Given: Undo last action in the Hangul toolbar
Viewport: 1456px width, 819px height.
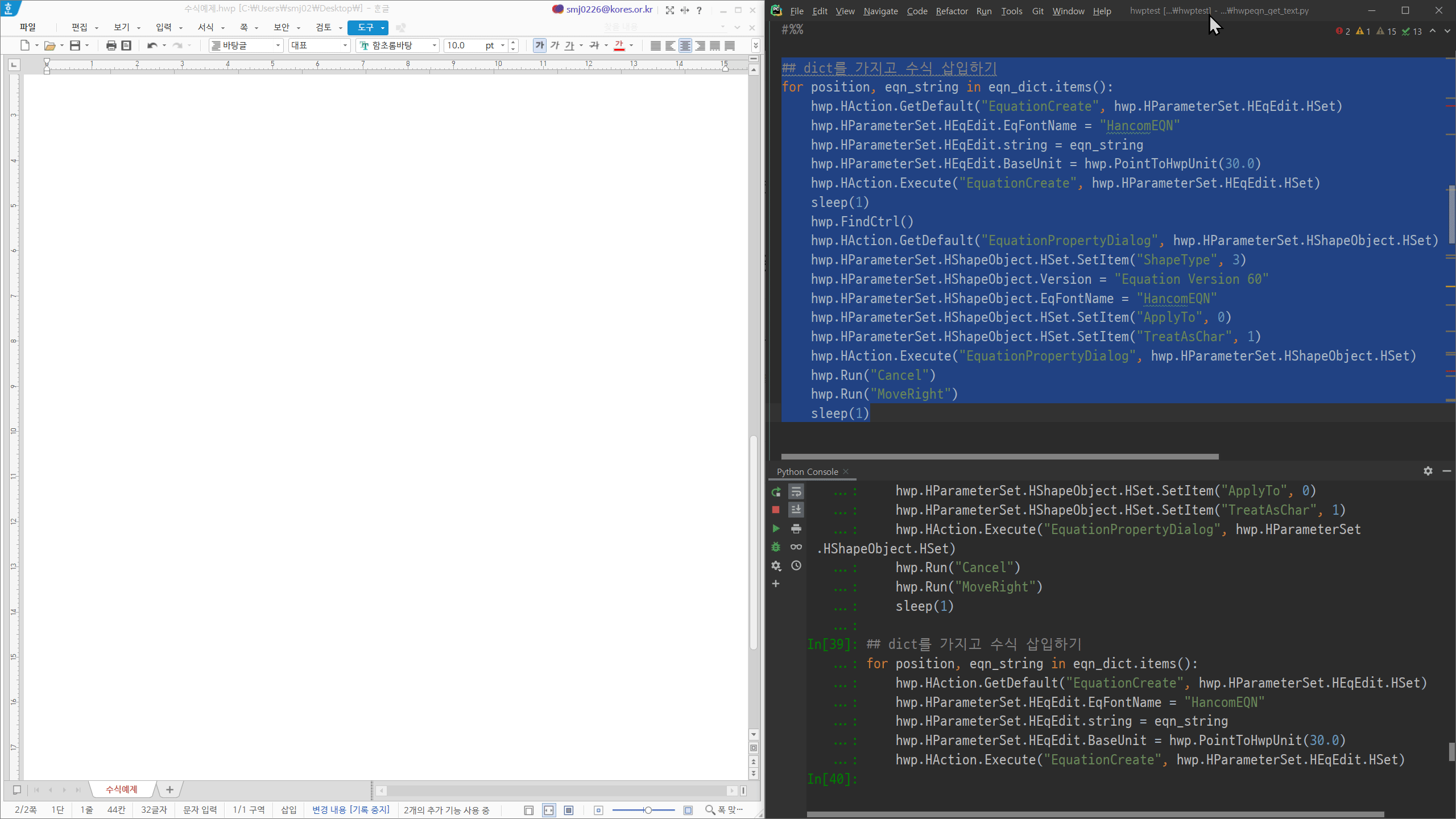Looking at the screenshot, I should click(x=152, y=45).
